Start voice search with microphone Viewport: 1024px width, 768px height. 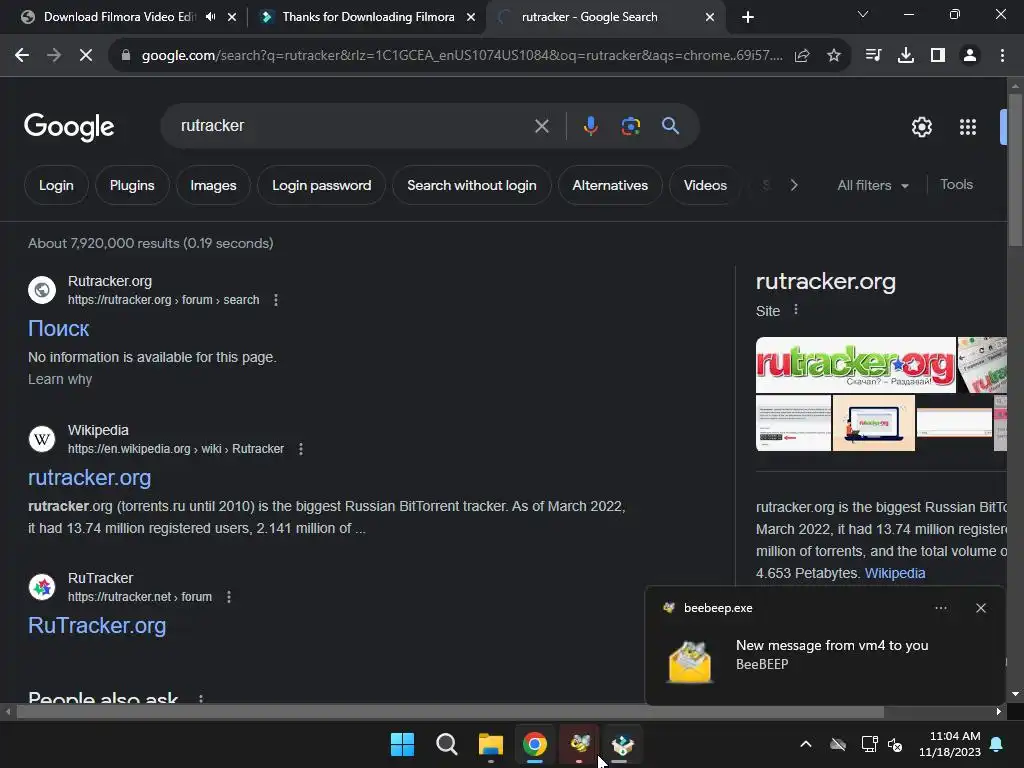pyautogui.click(x=590, y=126)
